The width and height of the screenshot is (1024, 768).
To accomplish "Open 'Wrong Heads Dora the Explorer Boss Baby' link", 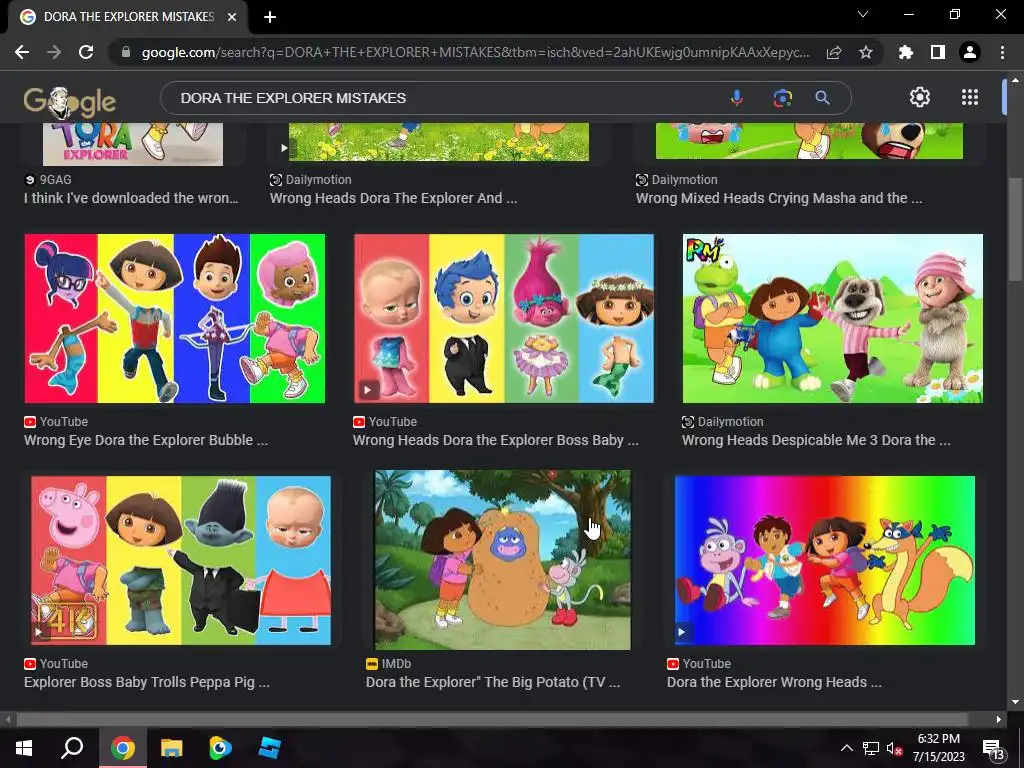I will click(496, 440).
